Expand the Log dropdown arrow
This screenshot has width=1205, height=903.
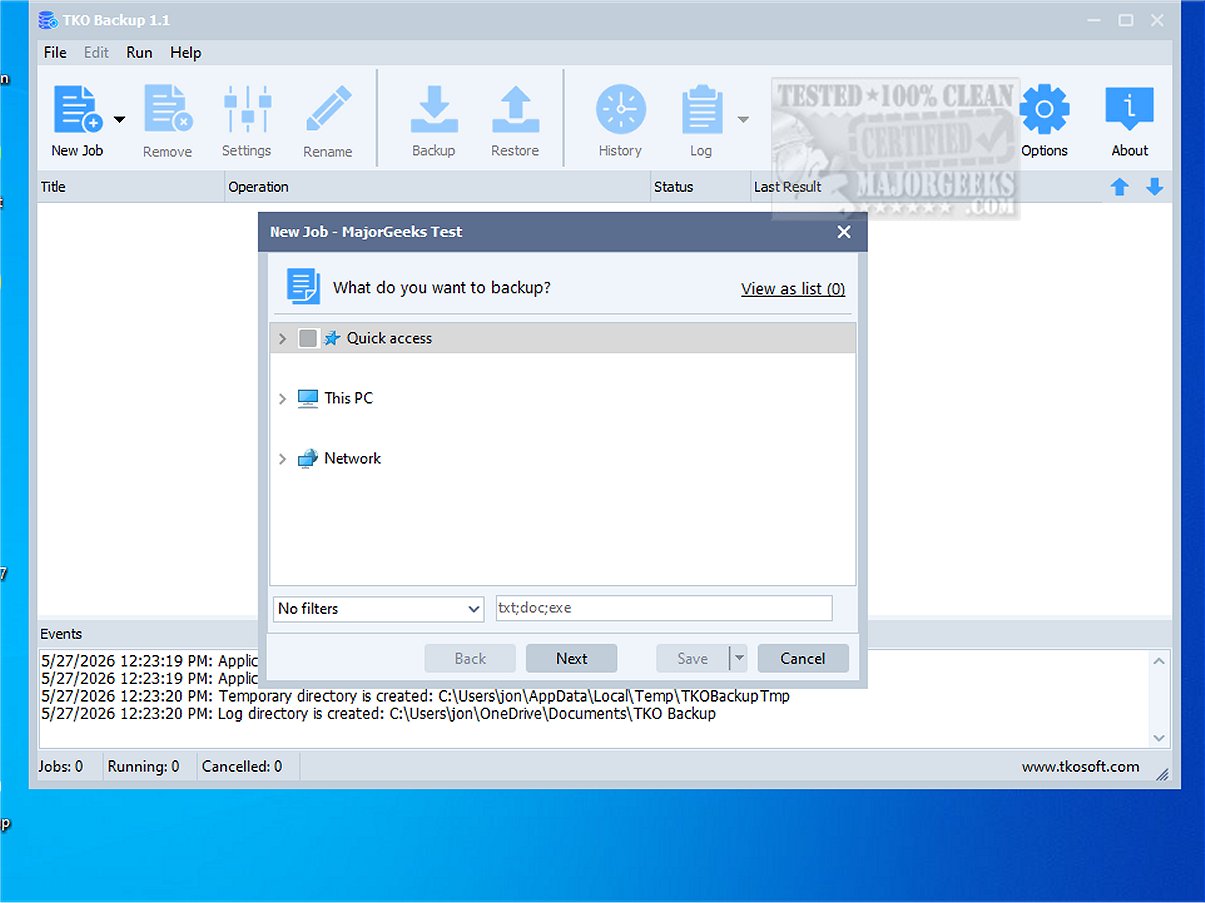tap(743, 120)
